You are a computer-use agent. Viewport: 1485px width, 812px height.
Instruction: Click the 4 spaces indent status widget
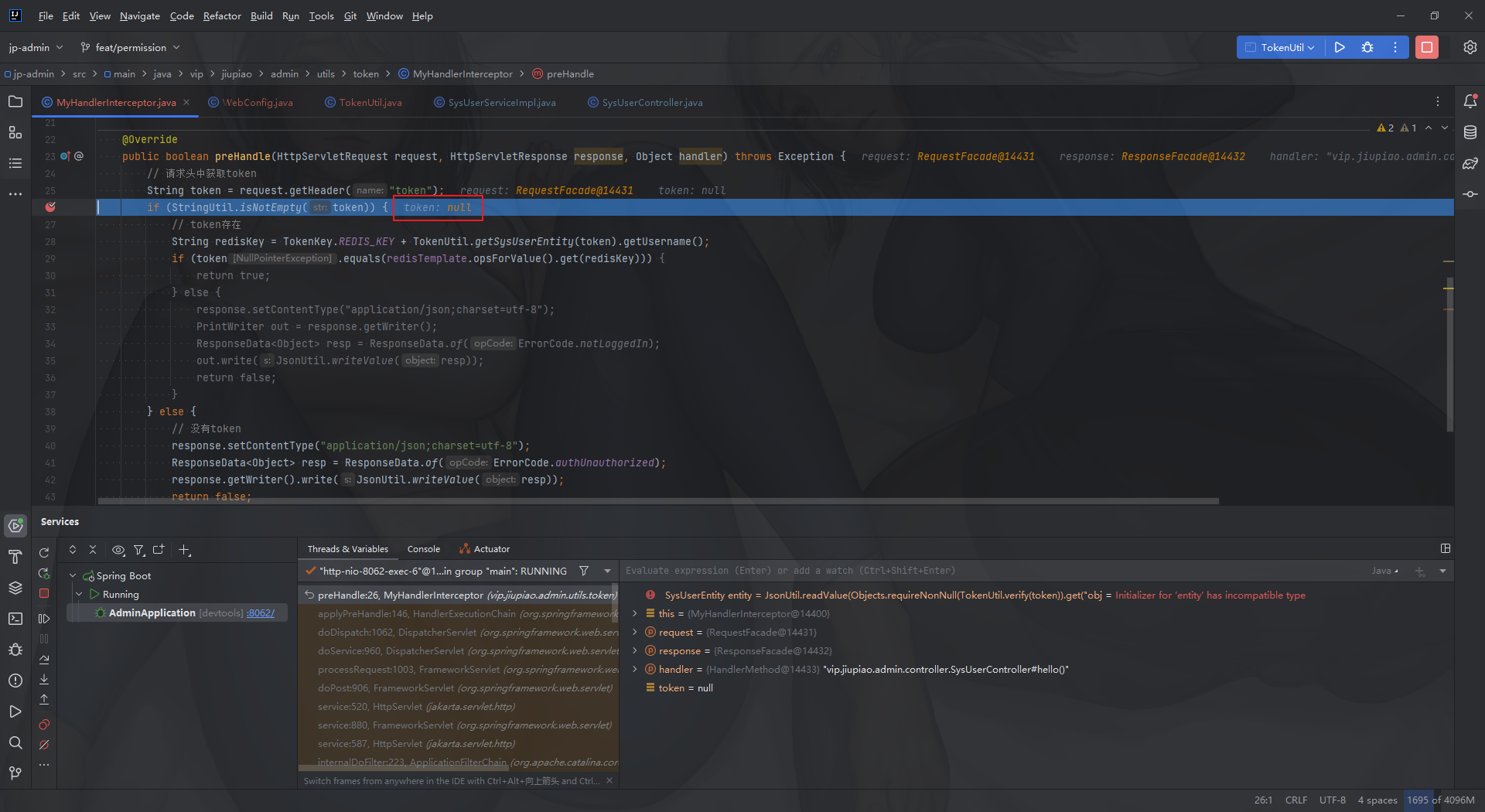(x=1377, y=800)
